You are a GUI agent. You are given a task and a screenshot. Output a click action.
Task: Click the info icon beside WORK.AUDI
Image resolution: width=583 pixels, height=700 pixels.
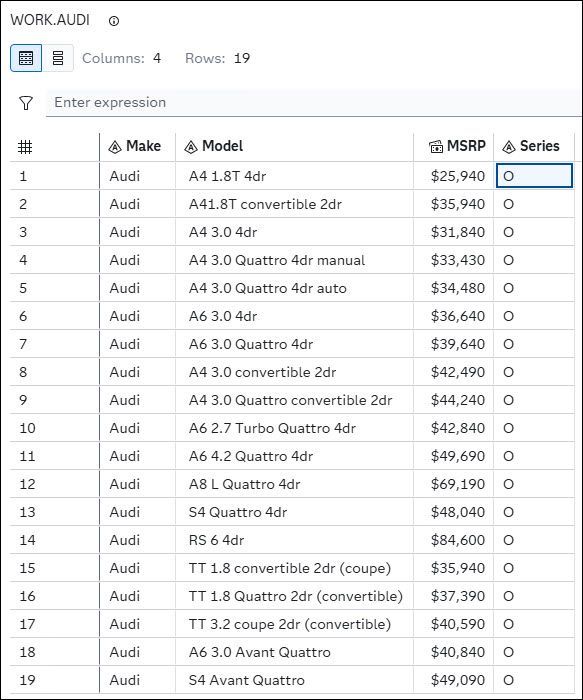(114, 21)
